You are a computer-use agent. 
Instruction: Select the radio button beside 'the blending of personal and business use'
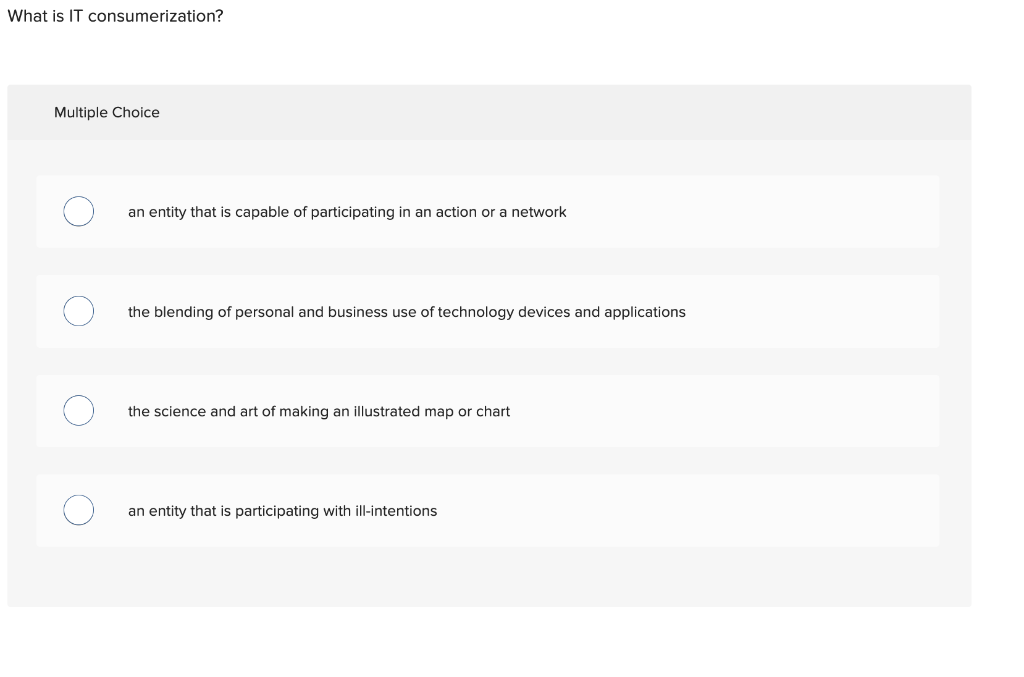pyautogui.click(x=79, y=311)
